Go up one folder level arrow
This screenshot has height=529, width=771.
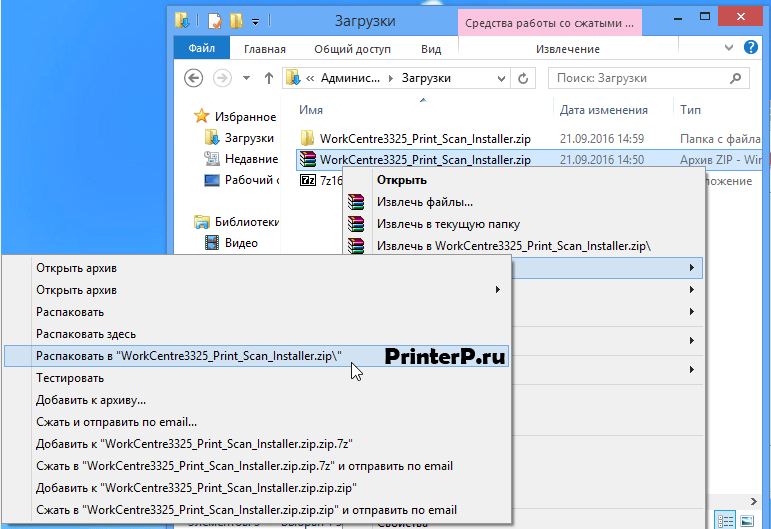click(x=268, y=78)
